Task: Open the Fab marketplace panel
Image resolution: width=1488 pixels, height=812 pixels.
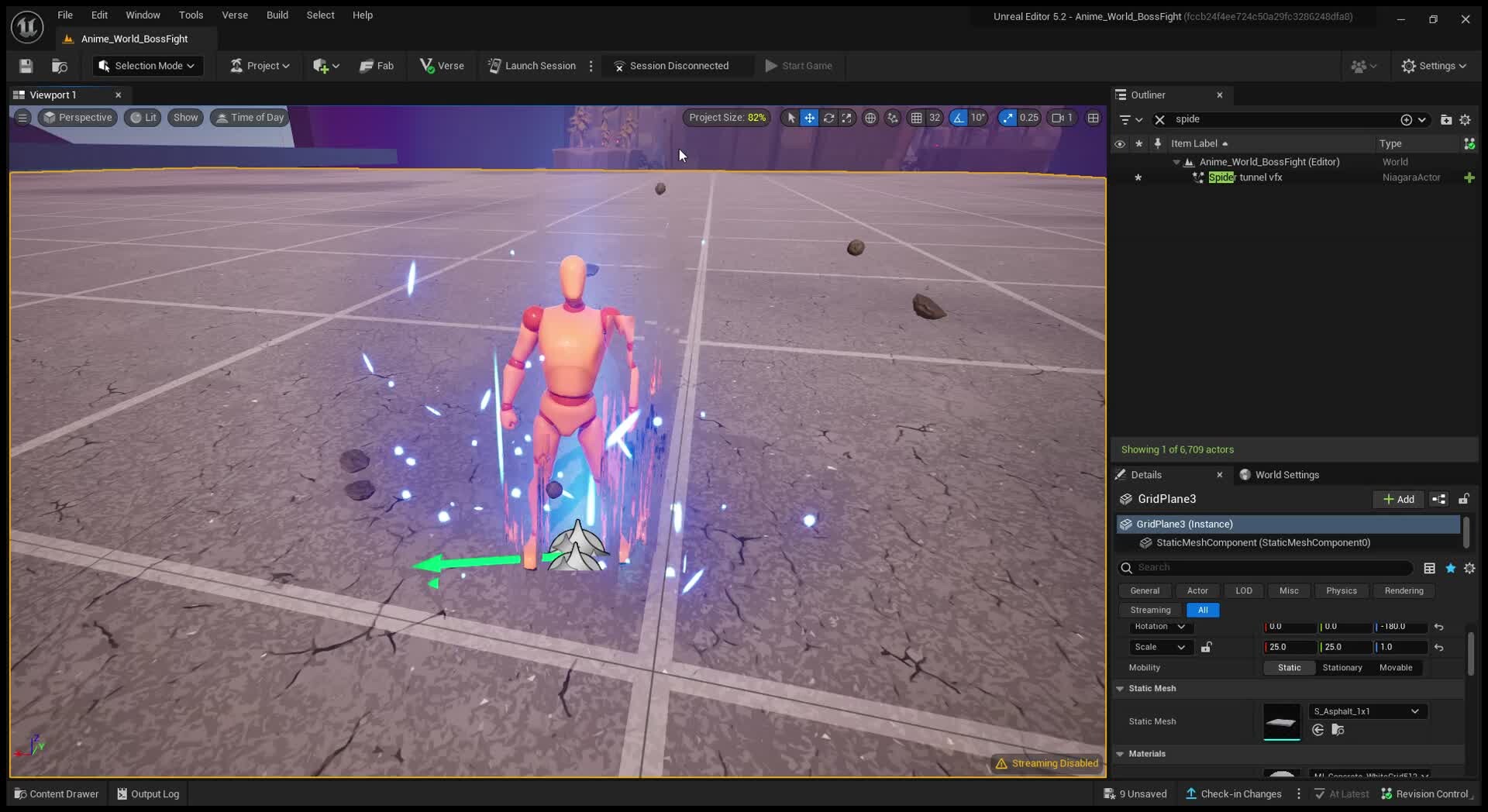Action: tap(377, 66)
